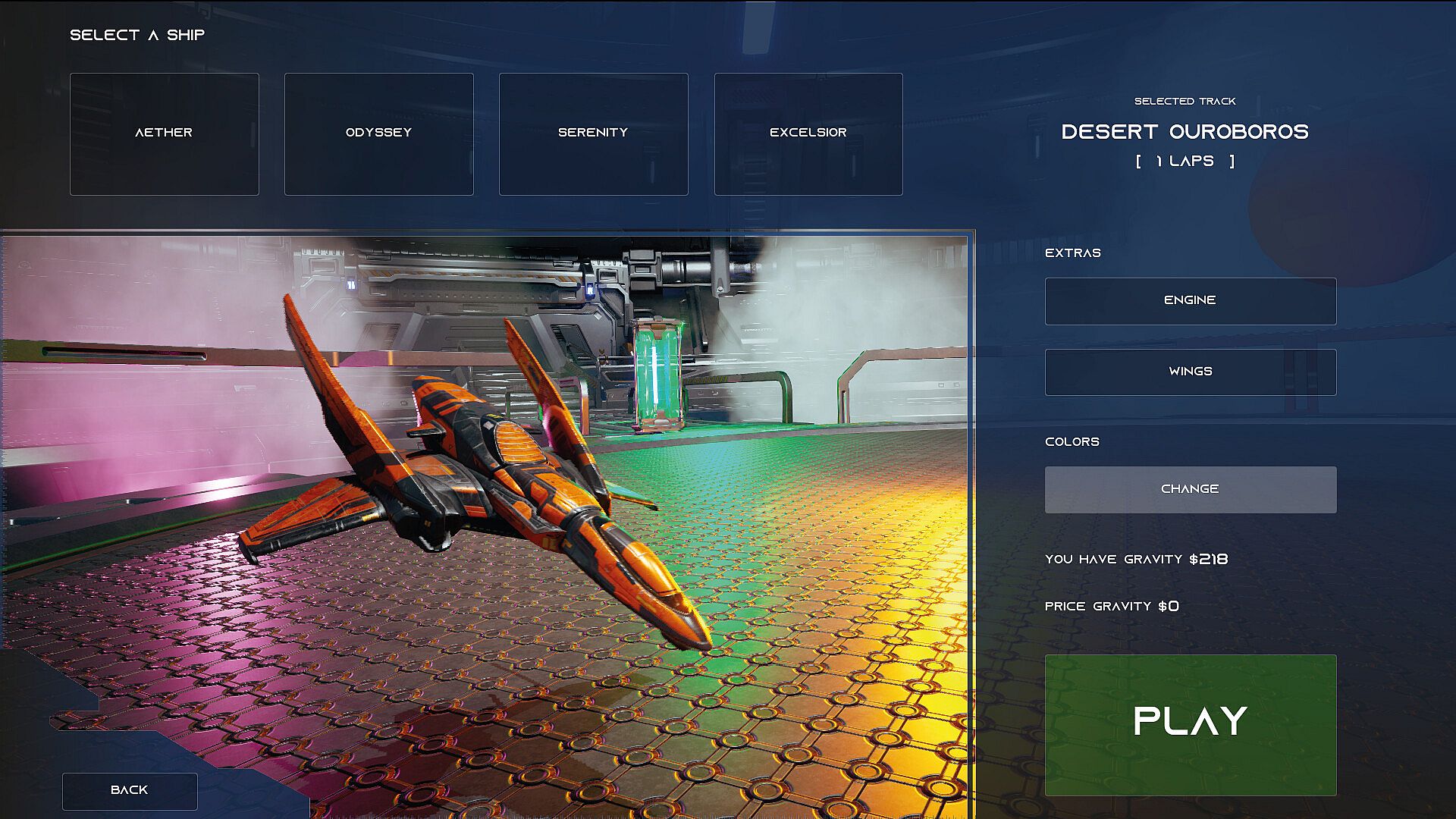Select the Aether ship
Screen dimensions: 1456x819
pyautogui.click(x=164, y=133)
